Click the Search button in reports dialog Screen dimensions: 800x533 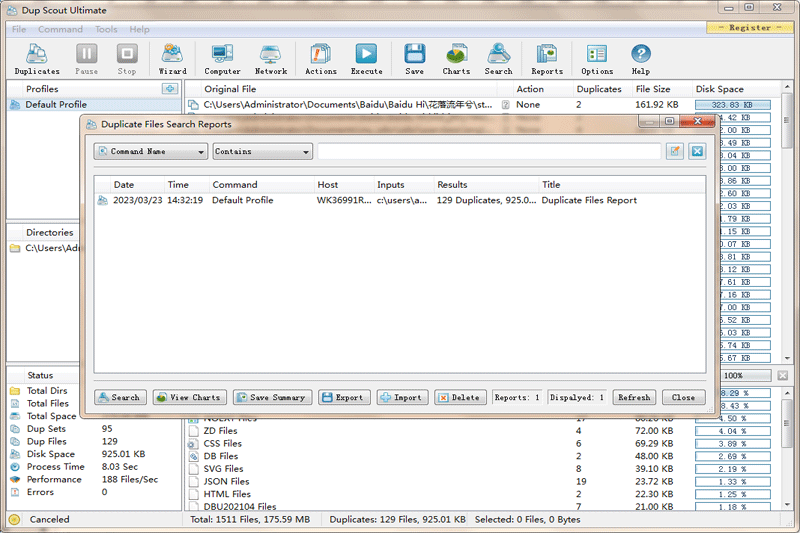tap(120, 397)
